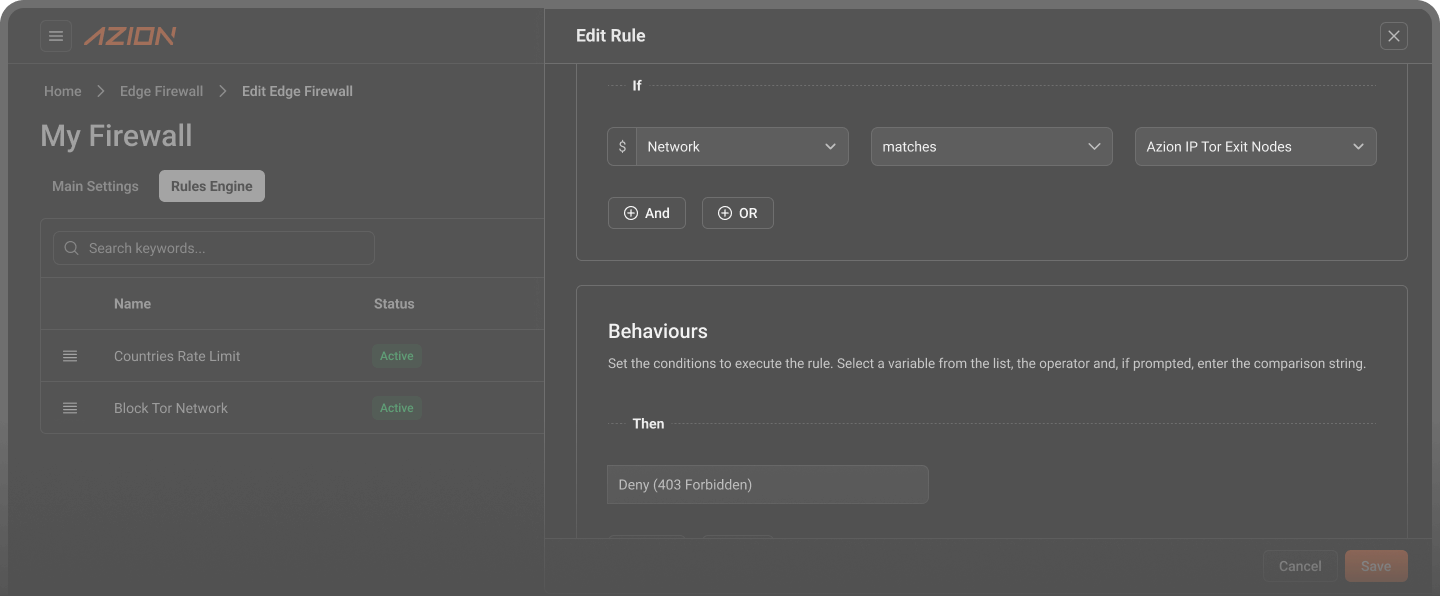Grab the Block Tor Network drag handle

70,408
